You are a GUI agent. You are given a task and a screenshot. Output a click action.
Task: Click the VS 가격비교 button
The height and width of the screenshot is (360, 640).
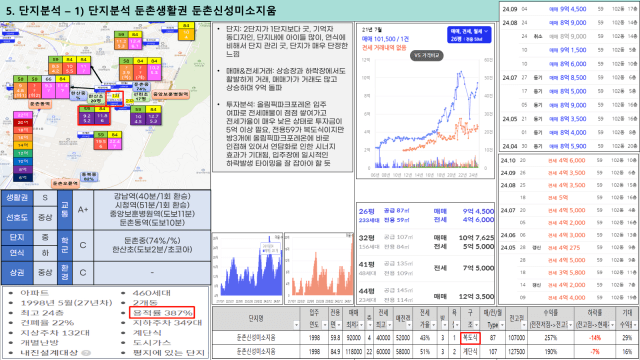427,56
